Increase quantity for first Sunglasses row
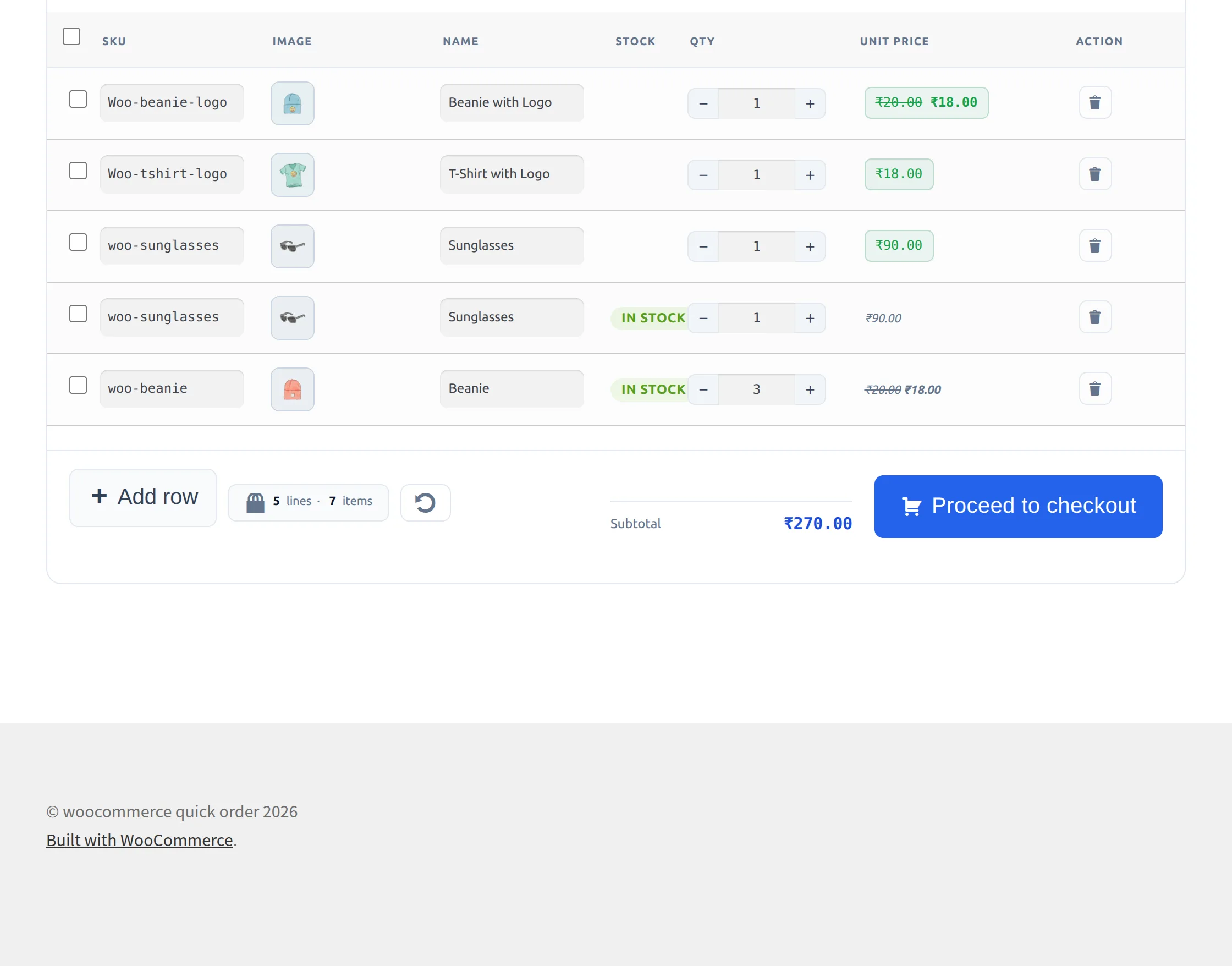Screen dimensions: 1232x966 [x=810, y=246]
